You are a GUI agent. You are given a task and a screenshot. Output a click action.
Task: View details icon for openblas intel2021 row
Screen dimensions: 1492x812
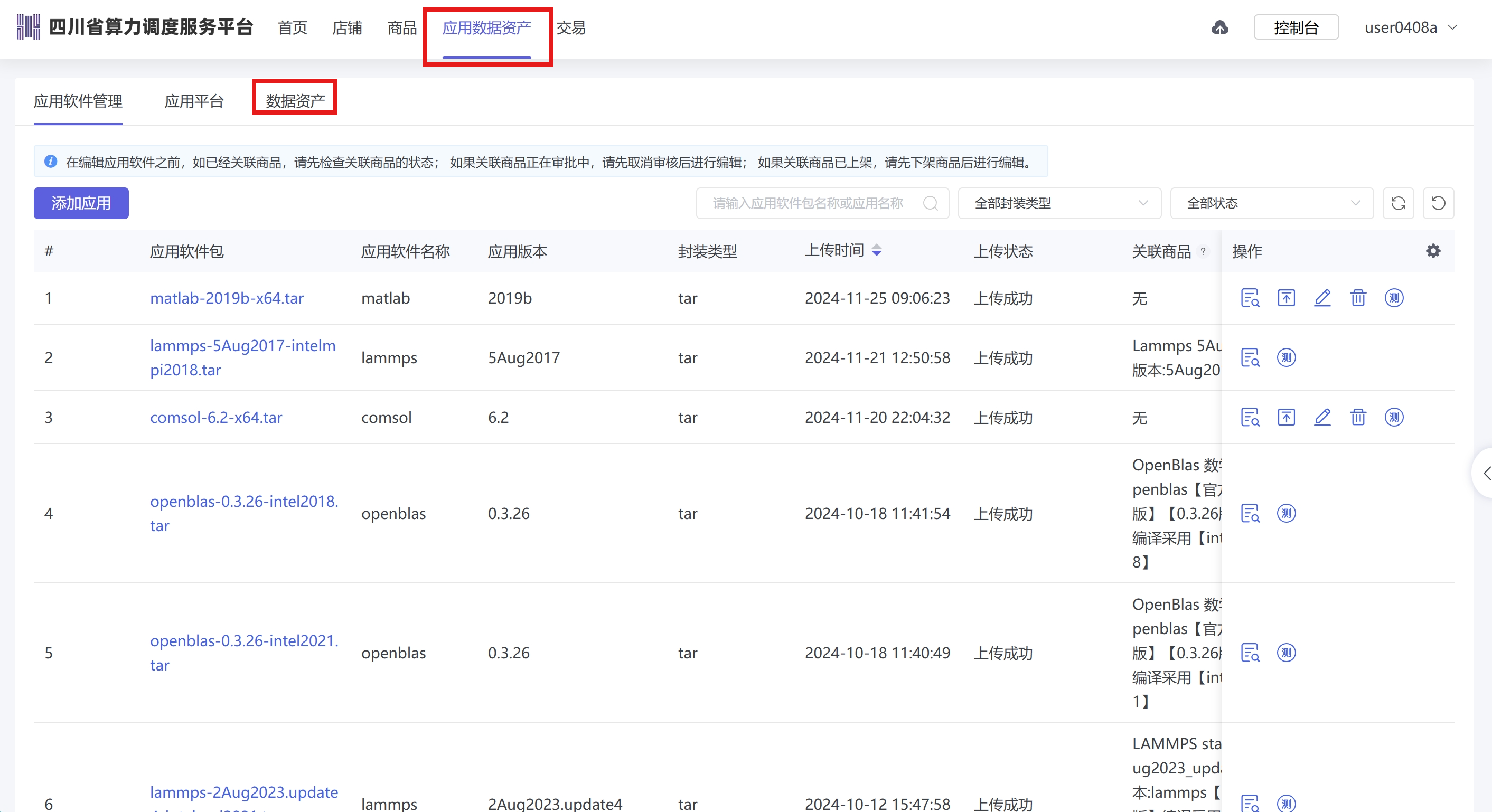point(1250,653)
